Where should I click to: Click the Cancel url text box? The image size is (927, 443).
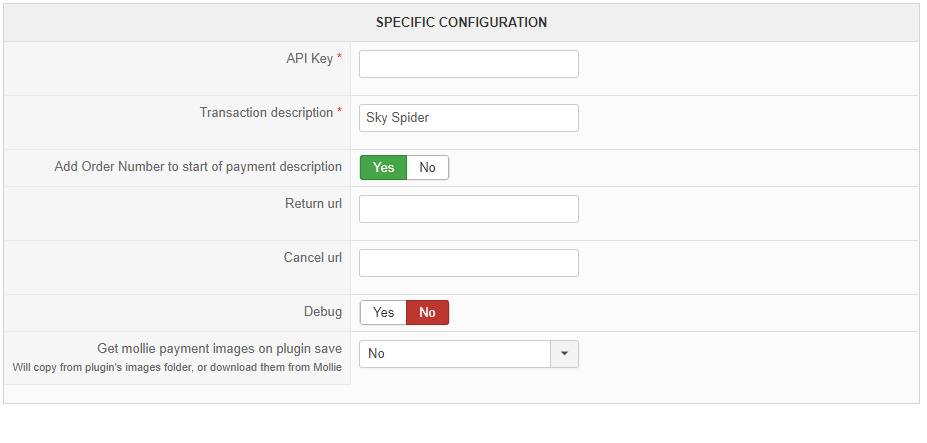point(469,263)
